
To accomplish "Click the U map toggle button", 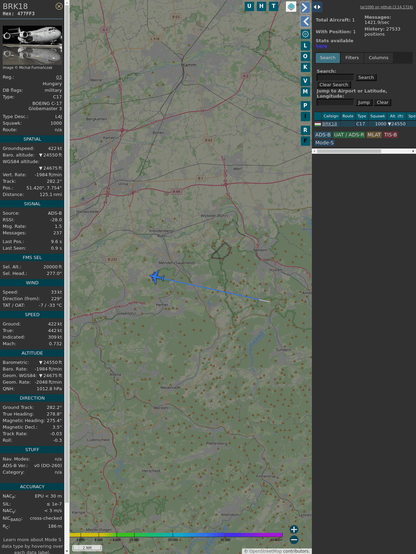I will coord(249,6).
